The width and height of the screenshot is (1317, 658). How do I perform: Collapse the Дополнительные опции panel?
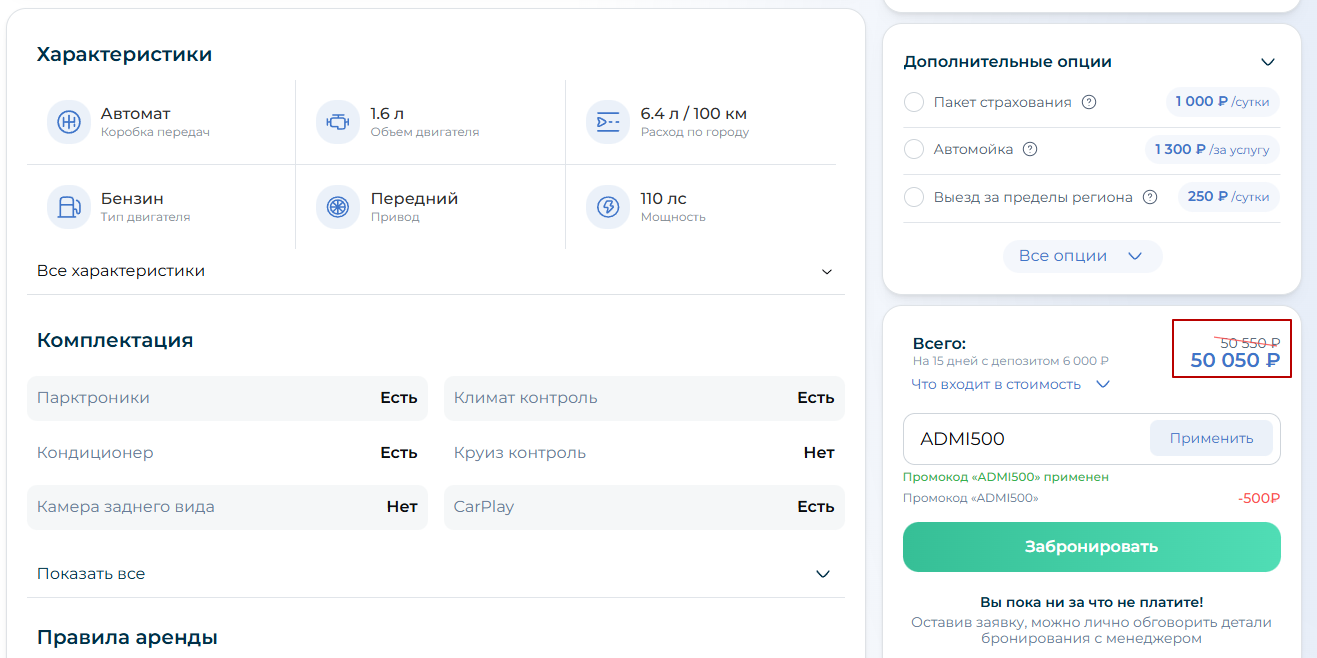(x=1267, y=62)
